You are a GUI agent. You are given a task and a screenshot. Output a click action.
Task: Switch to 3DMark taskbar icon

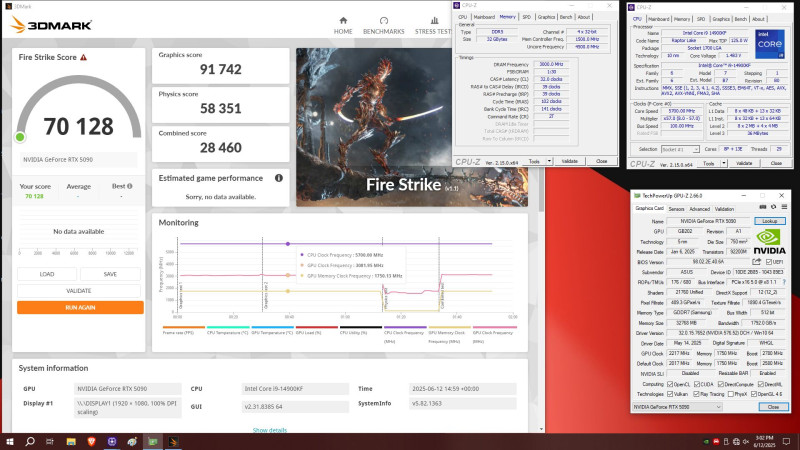[x=173, y=441]
